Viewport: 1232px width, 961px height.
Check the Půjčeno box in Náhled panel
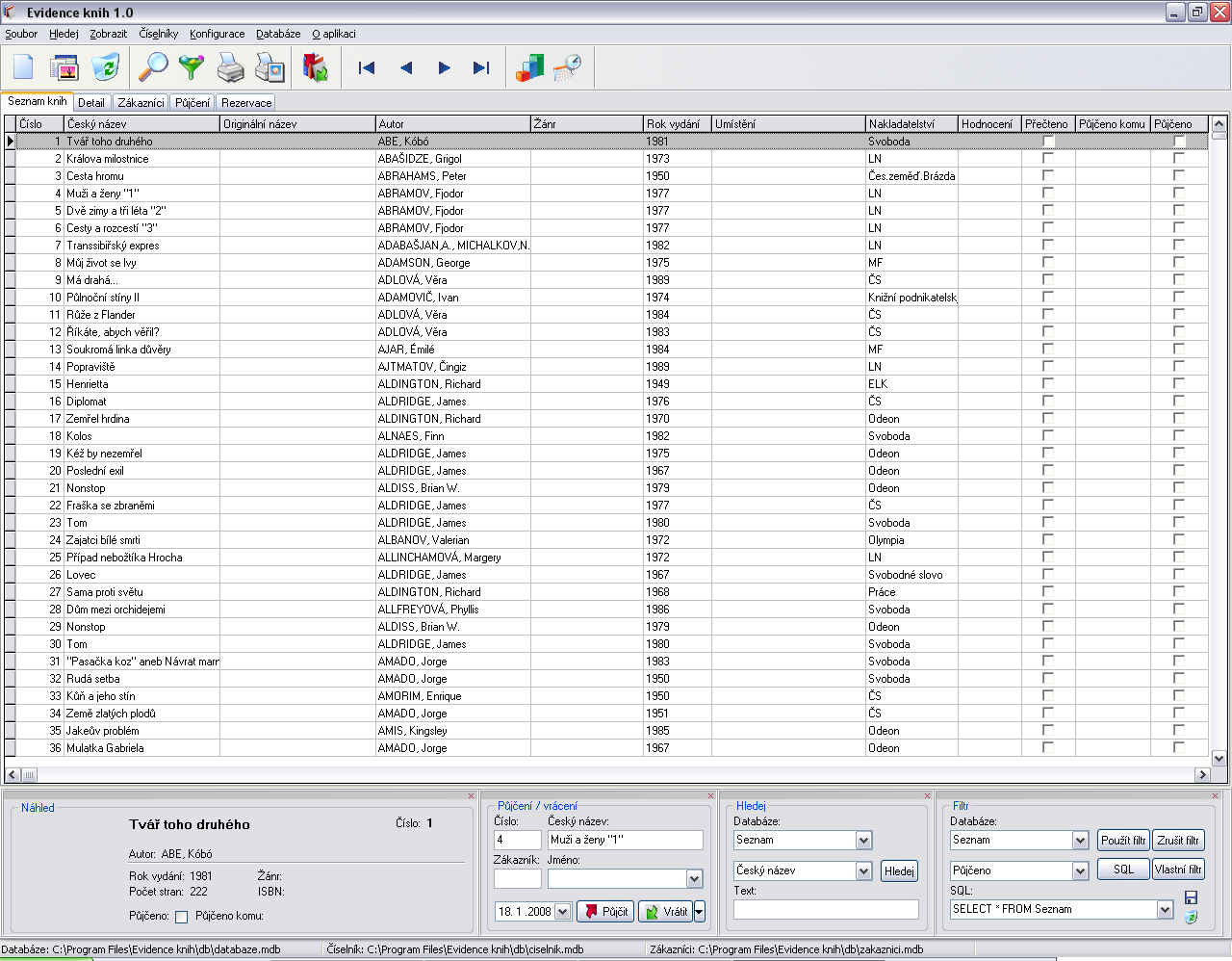click(181, 917)
